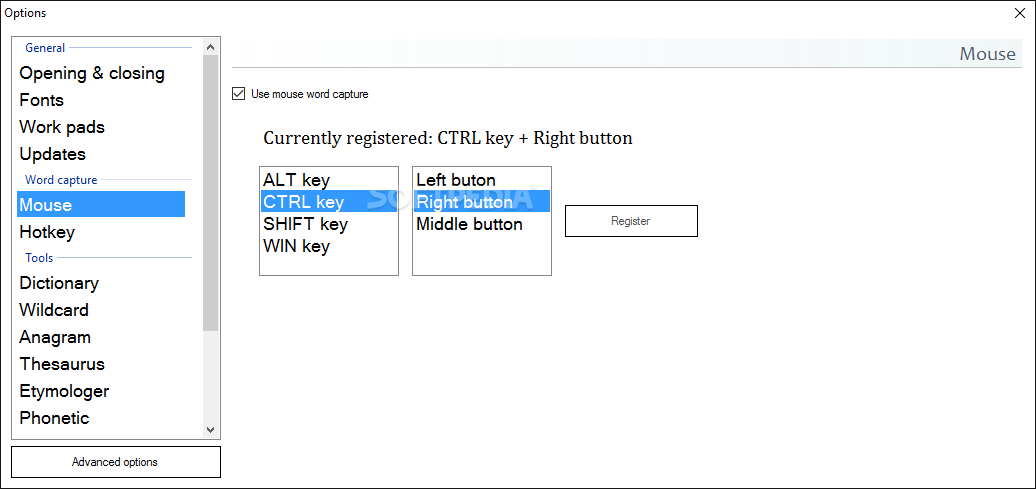1036x489 pixels.
Task: Open the Updates options section
Action: (x=53, y=154)
